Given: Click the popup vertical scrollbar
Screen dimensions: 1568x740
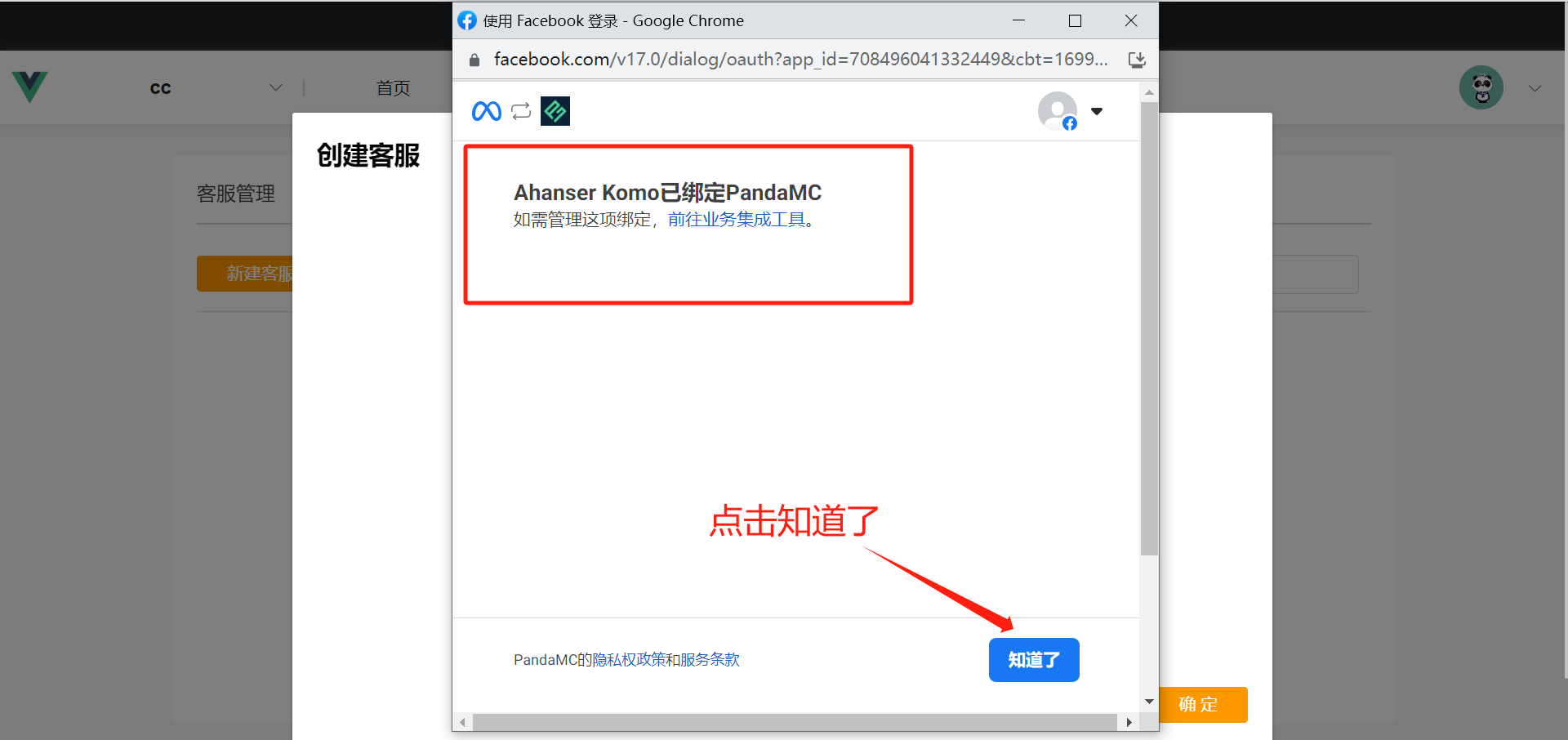Looking at the screenshot, I should click(x=1149, y=327).
